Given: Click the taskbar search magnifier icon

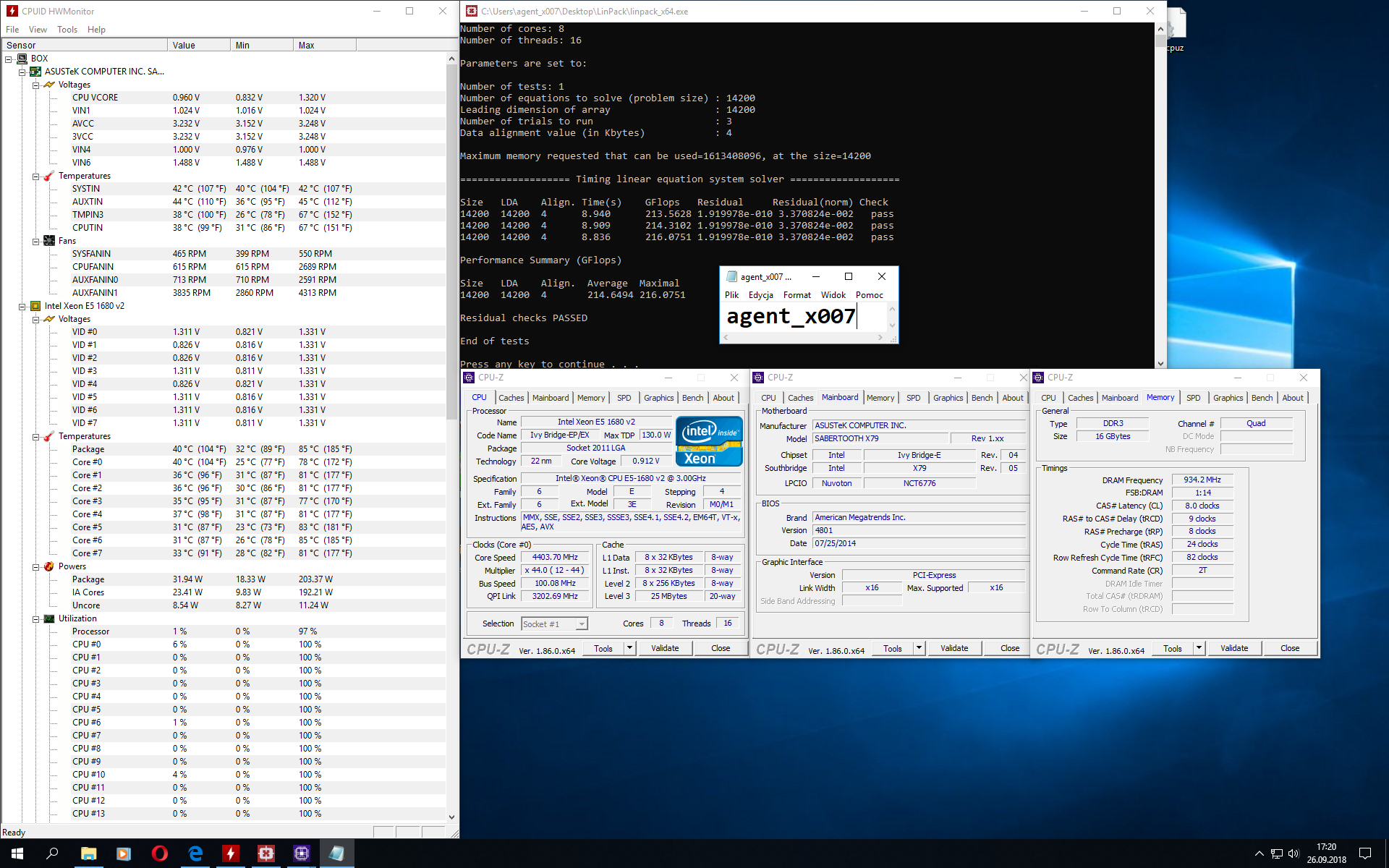Looking at the screenshot, I should coord(52,854).
